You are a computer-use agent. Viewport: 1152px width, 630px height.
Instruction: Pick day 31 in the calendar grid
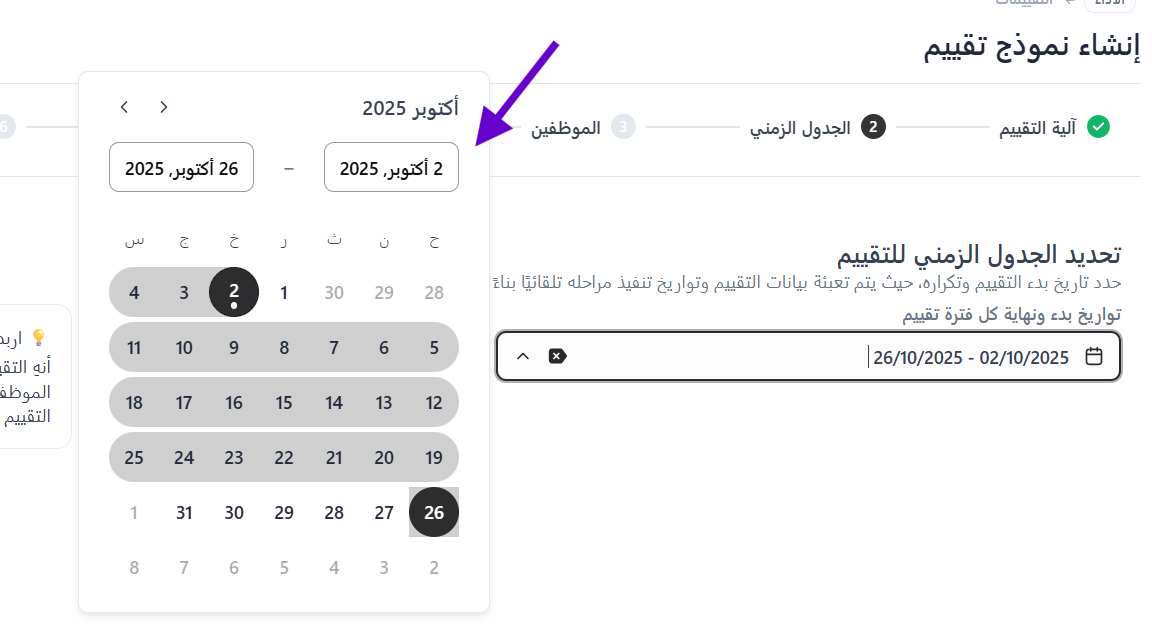point(184,513)
